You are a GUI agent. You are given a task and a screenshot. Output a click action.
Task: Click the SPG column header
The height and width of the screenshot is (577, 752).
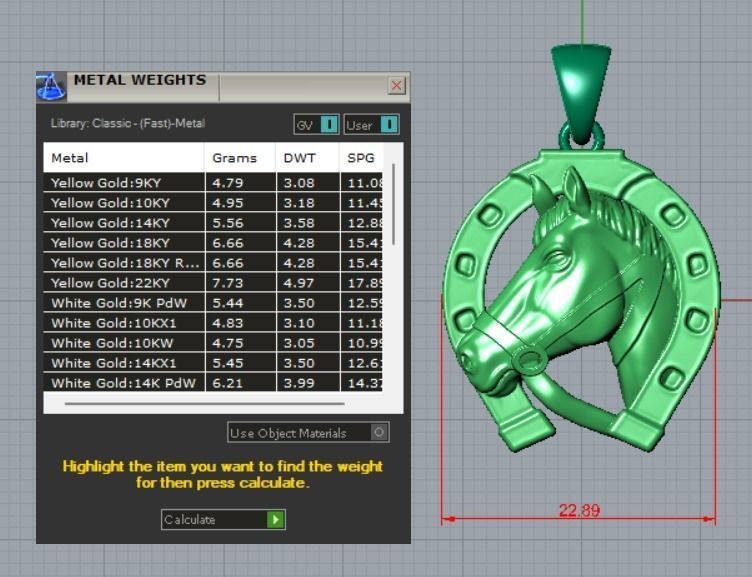[x=361, y=158]
